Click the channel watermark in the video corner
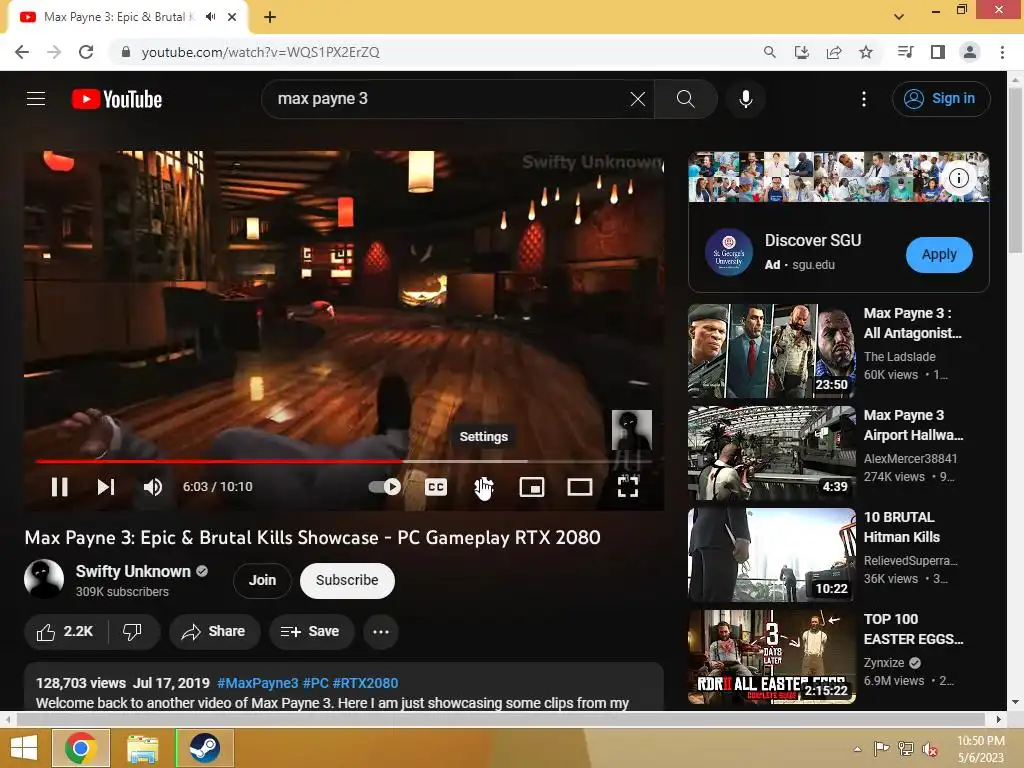Viewport: 1024px width, 768px height. pos(632,430)
